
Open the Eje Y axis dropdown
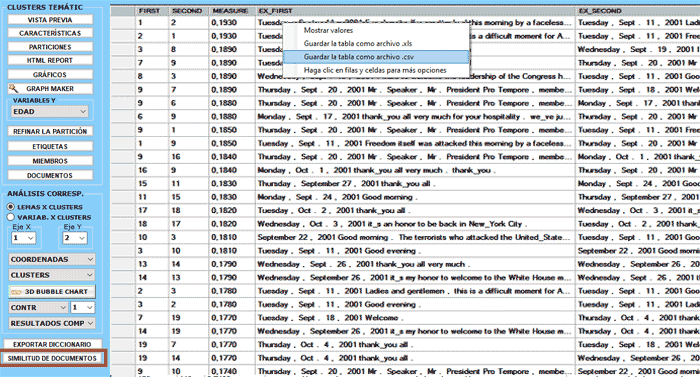coord(75,238)
